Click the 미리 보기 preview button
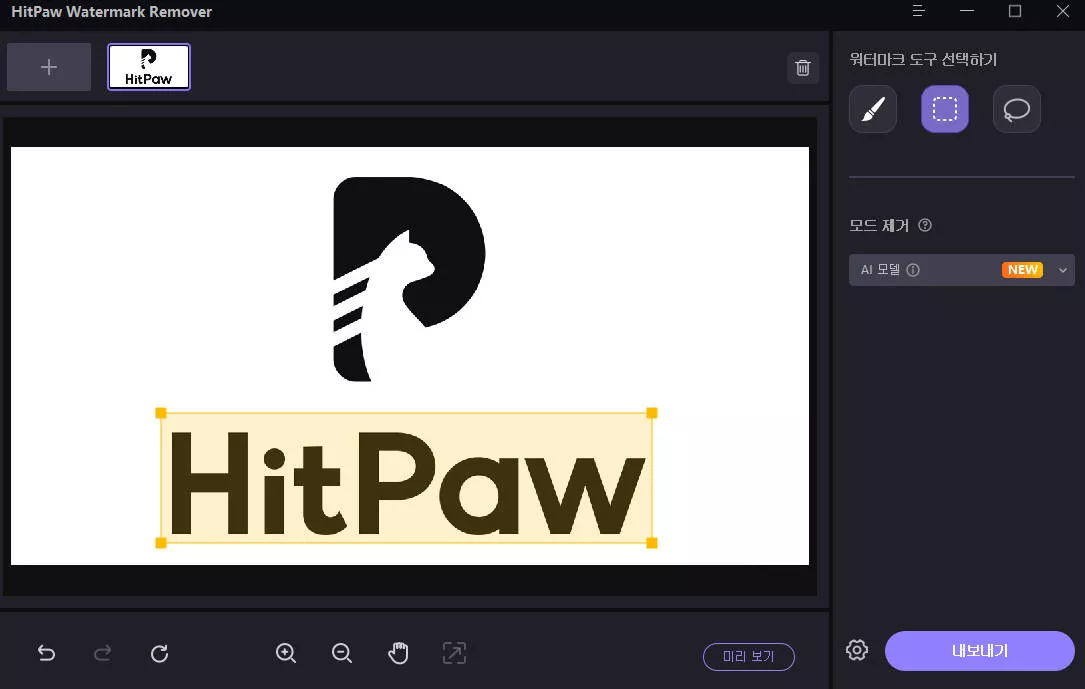This screenshot has height=689, width=1085. point(748,657)
